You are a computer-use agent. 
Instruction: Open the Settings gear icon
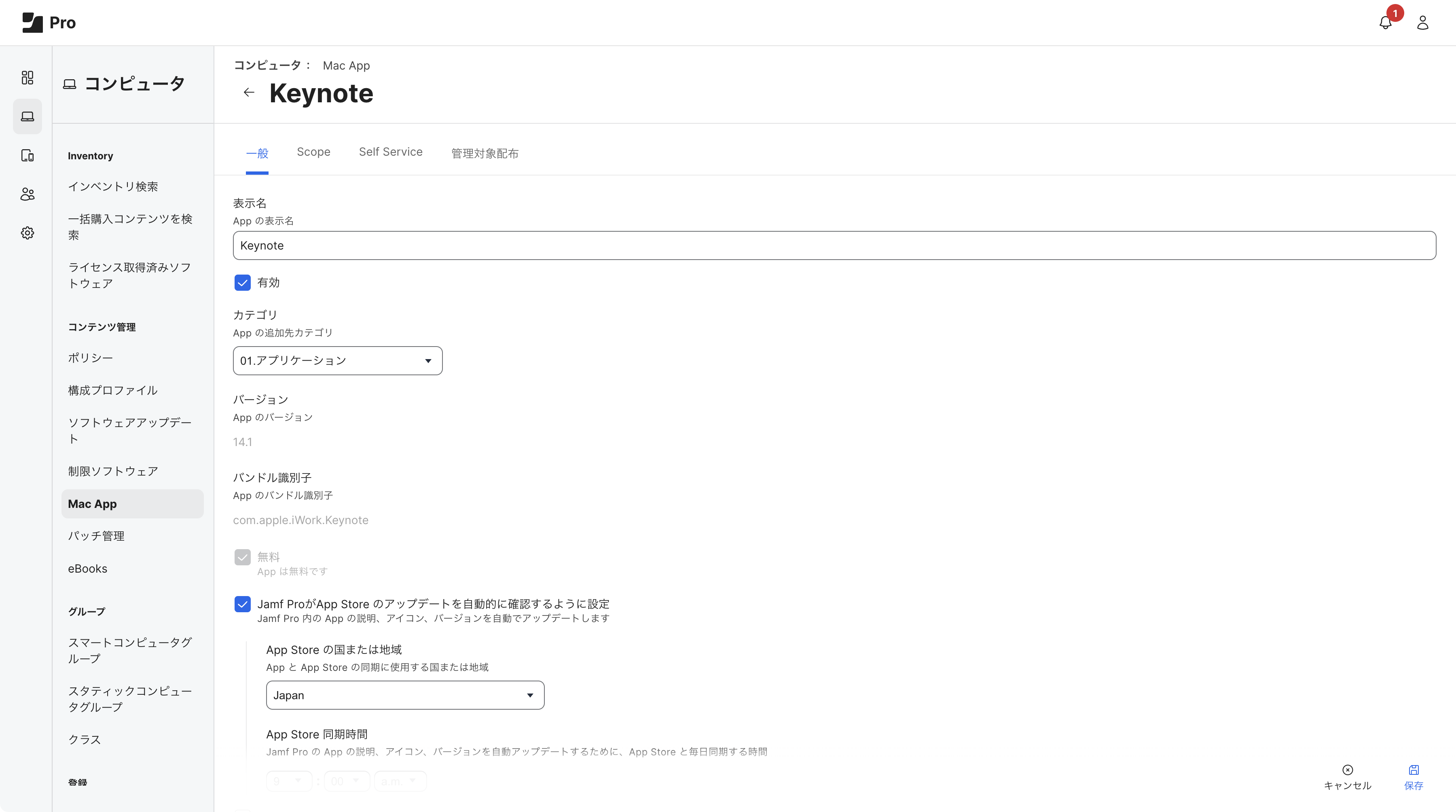[x=27, y=233]
